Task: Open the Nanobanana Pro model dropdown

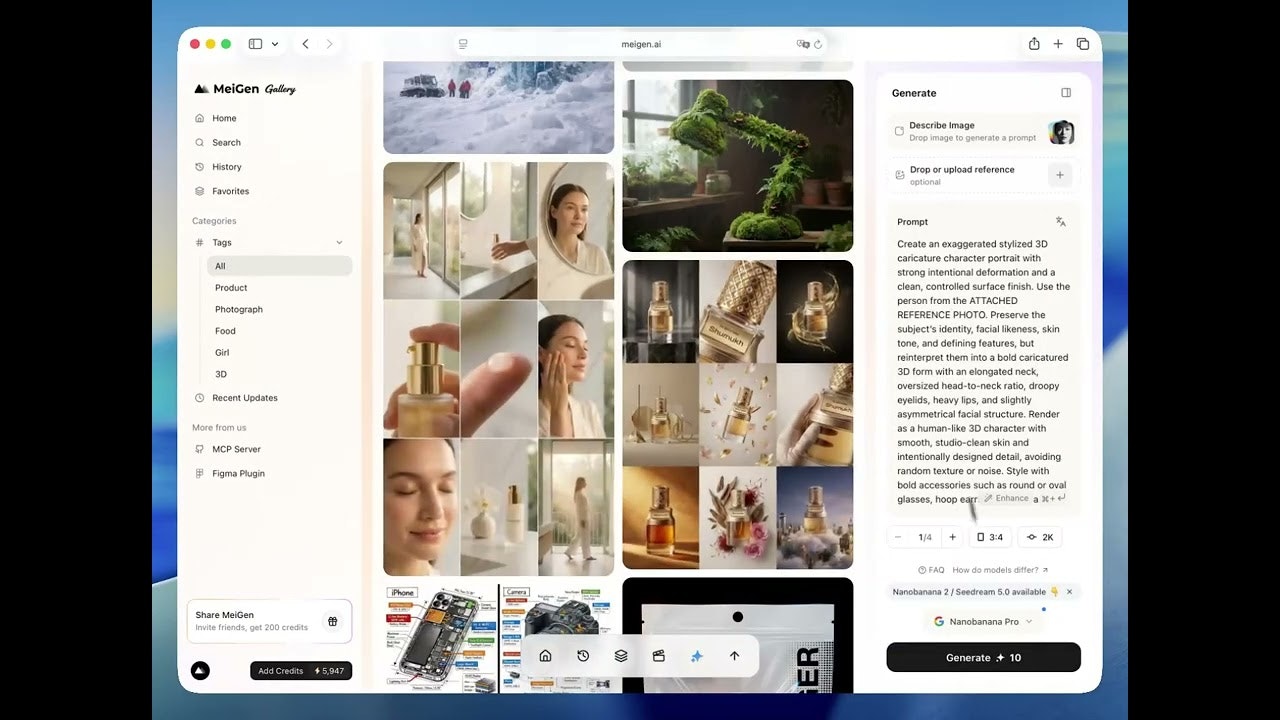Action: (x=983, y=621)
